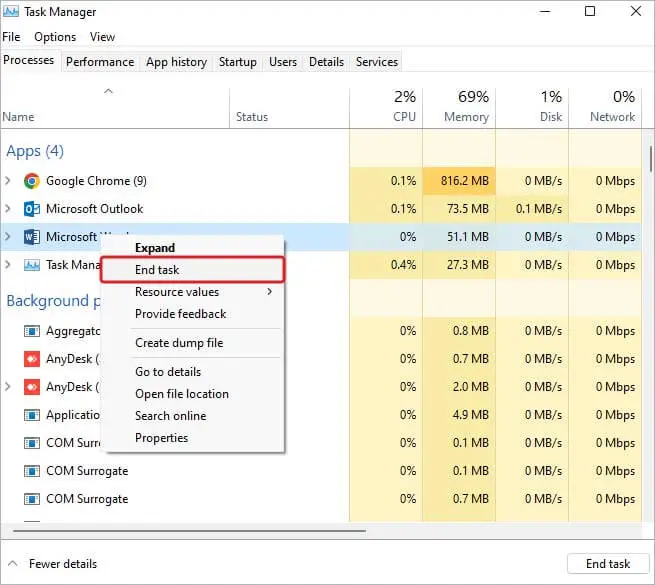
Task: Expand the Google Chrome (9) process group
Action: 8,181
